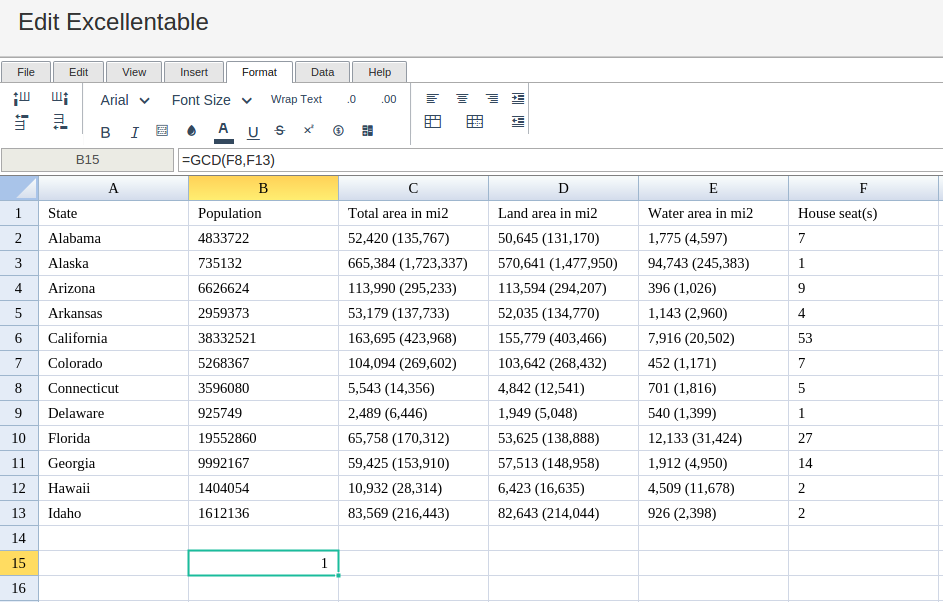Click the cell fill color droplet icon
Image resolution: width=943 pixels, height=602 pixels.
pyautogui.click(x=191, y=131)
